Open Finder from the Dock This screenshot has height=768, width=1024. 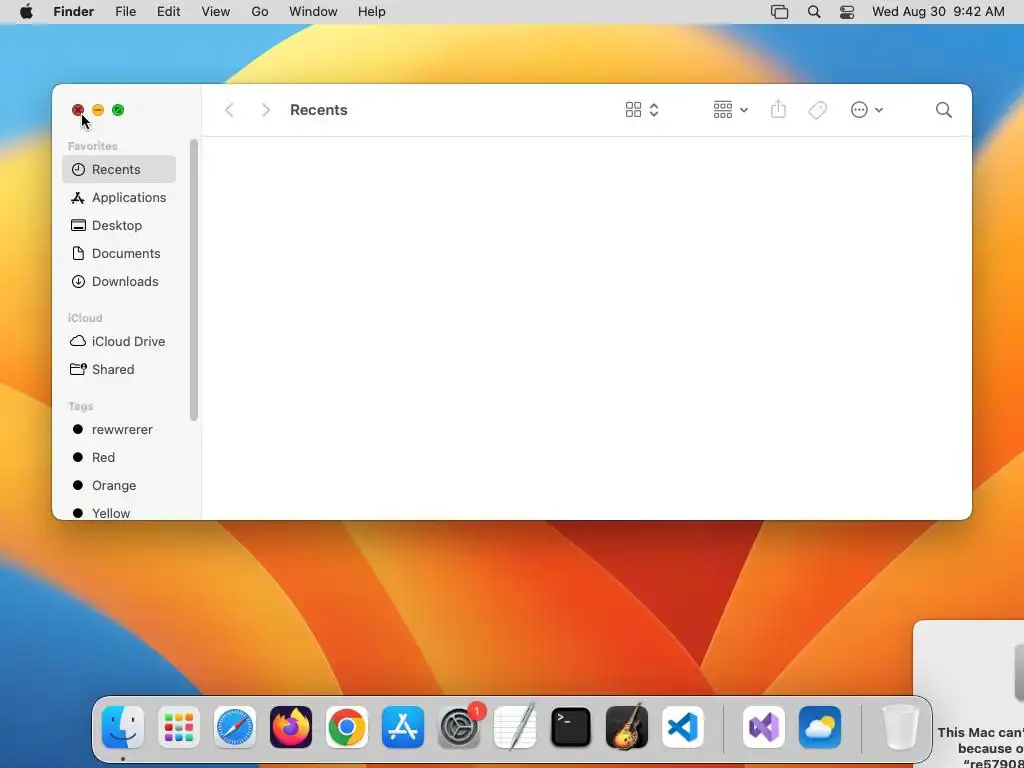[123, 727]
